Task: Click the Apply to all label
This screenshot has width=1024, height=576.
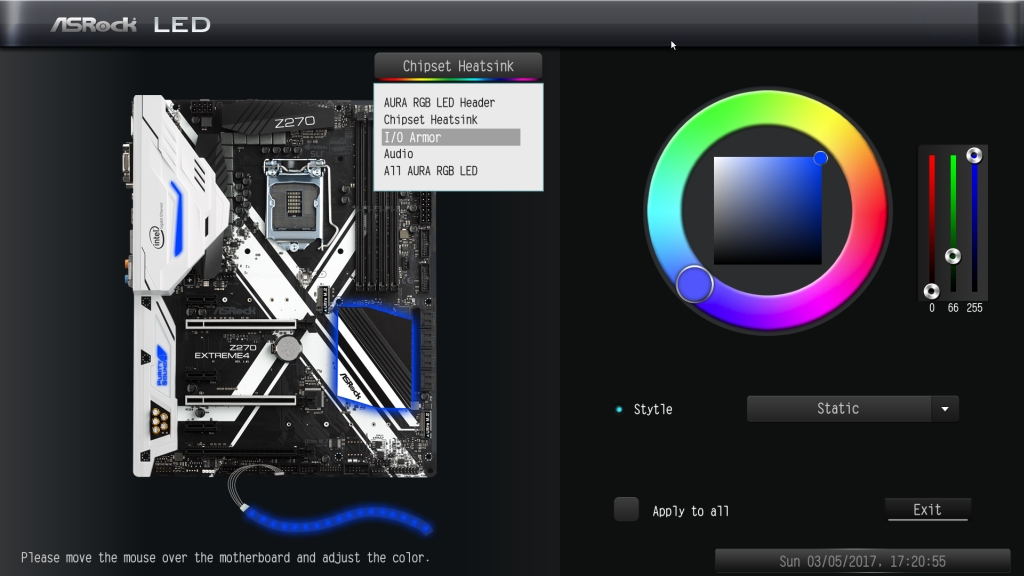Action: tap(690, 511)
